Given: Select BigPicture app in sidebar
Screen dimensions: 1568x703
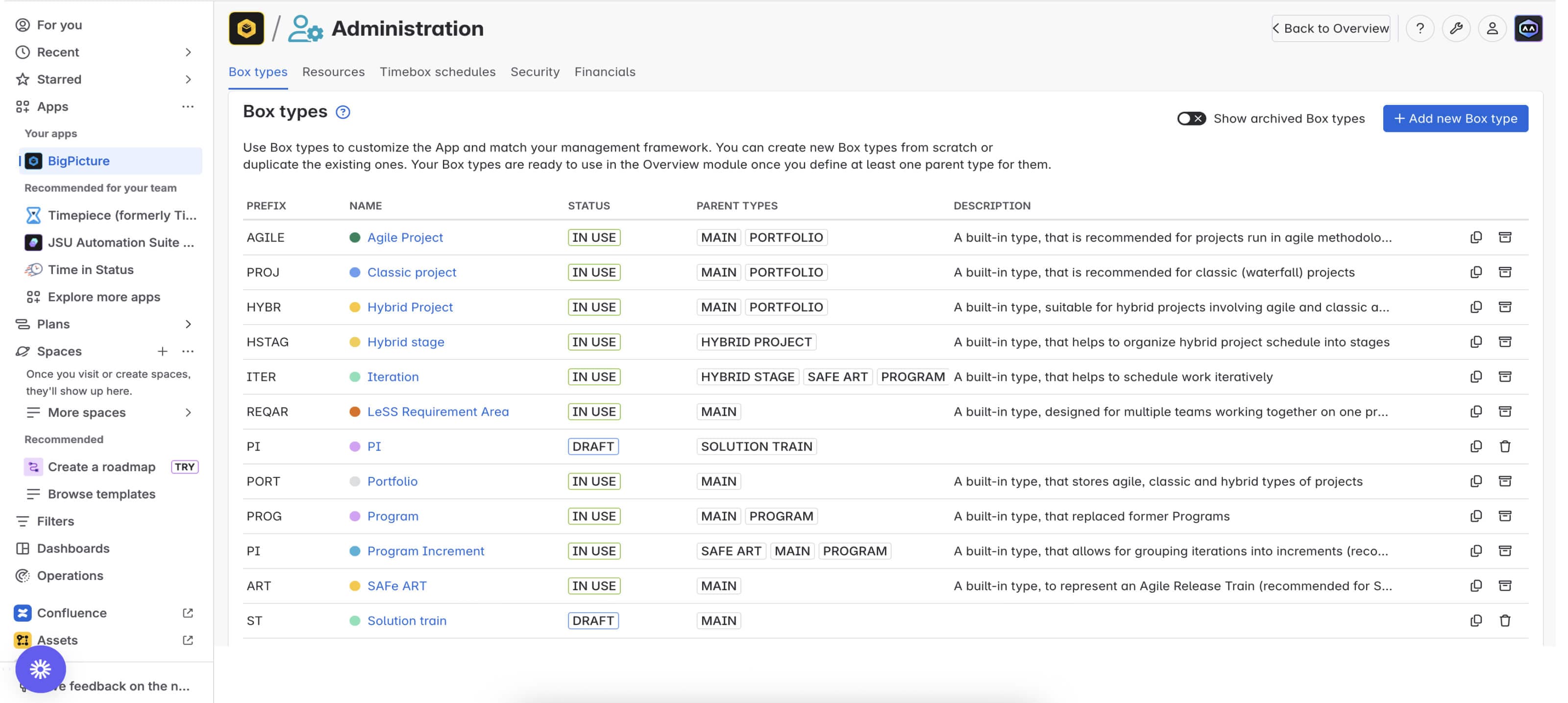Looking at the screenshot, I should pos(110,161).
